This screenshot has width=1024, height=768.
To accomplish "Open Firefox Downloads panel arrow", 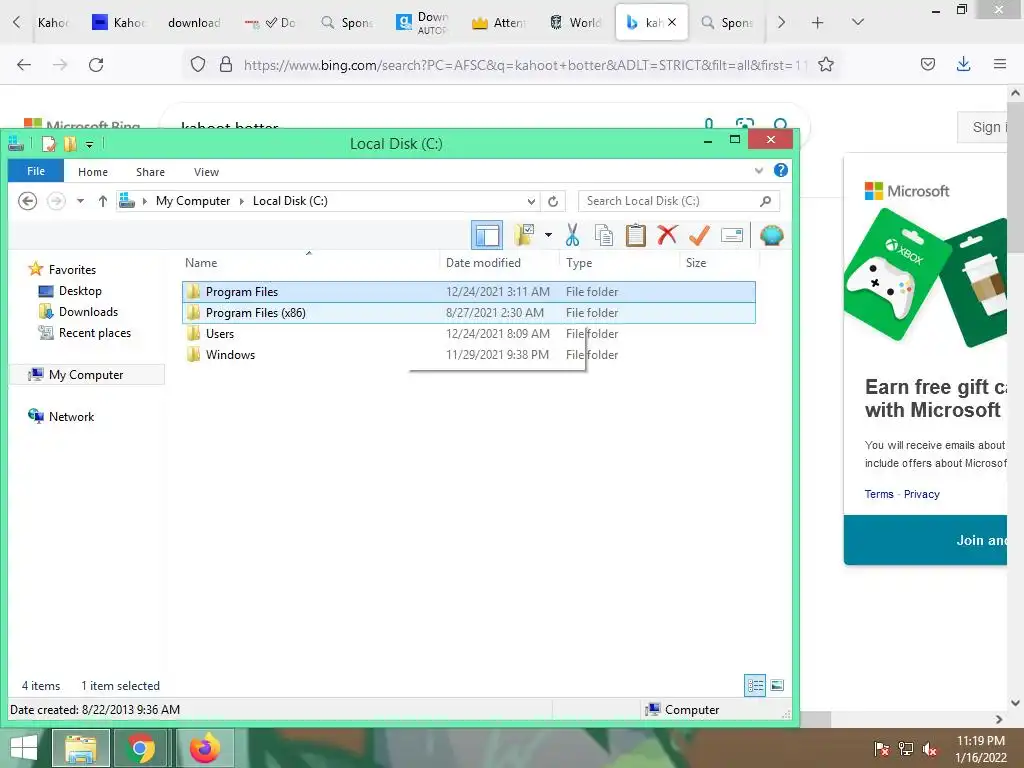I will click(963, 64).
